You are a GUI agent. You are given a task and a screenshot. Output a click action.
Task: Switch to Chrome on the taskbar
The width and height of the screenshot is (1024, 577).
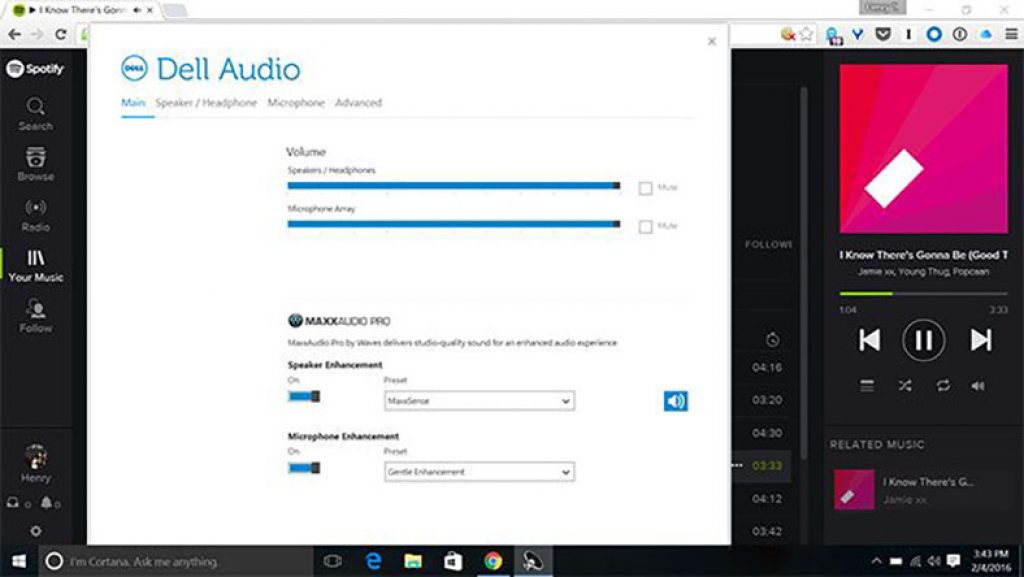click(x=493, y=561)
